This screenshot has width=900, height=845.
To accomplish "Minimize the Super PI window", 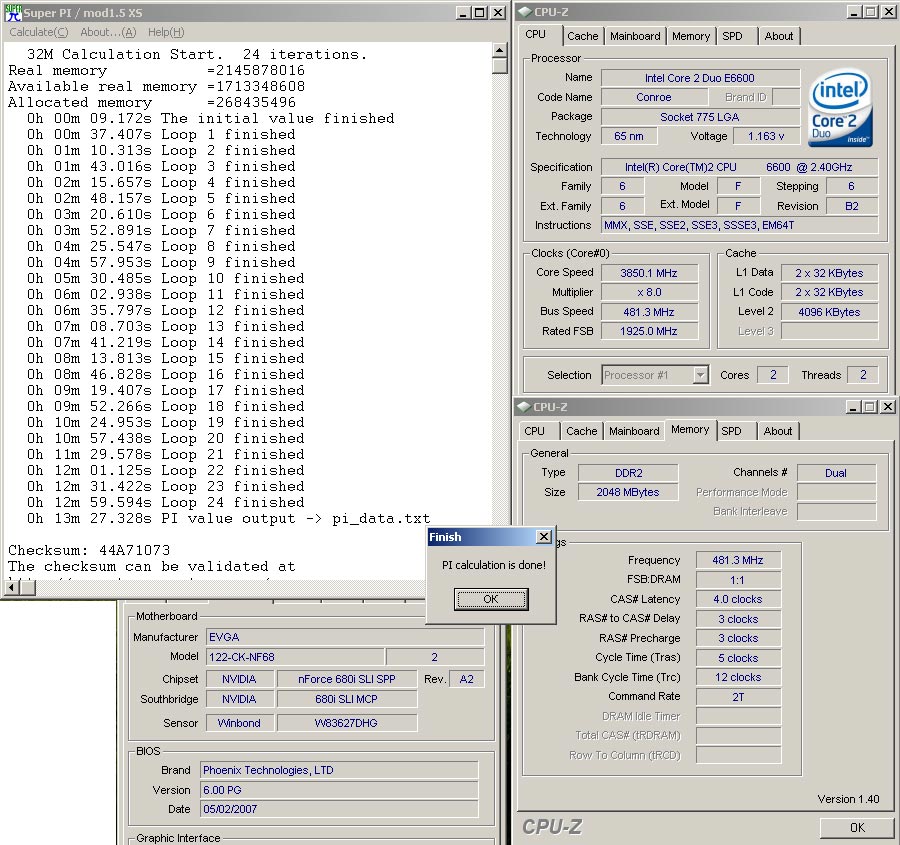I will click(463, 13).
